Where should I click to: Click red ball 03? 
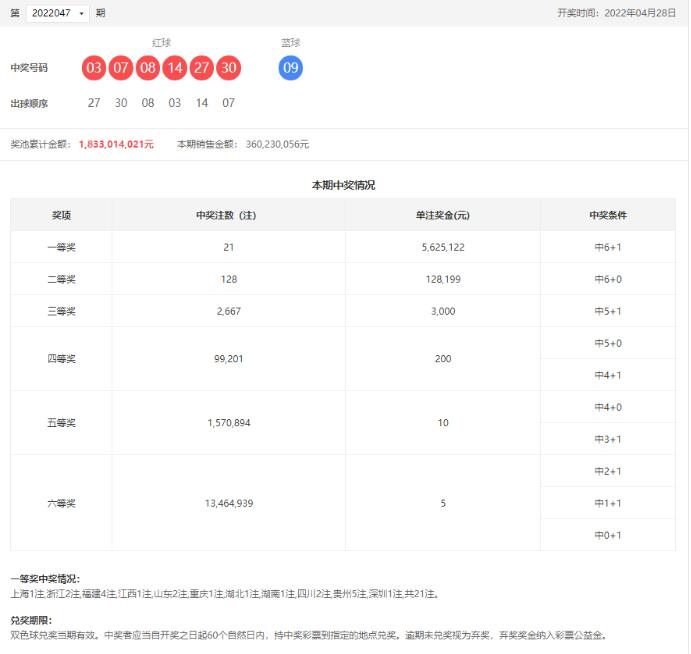[x=94, y=68]
